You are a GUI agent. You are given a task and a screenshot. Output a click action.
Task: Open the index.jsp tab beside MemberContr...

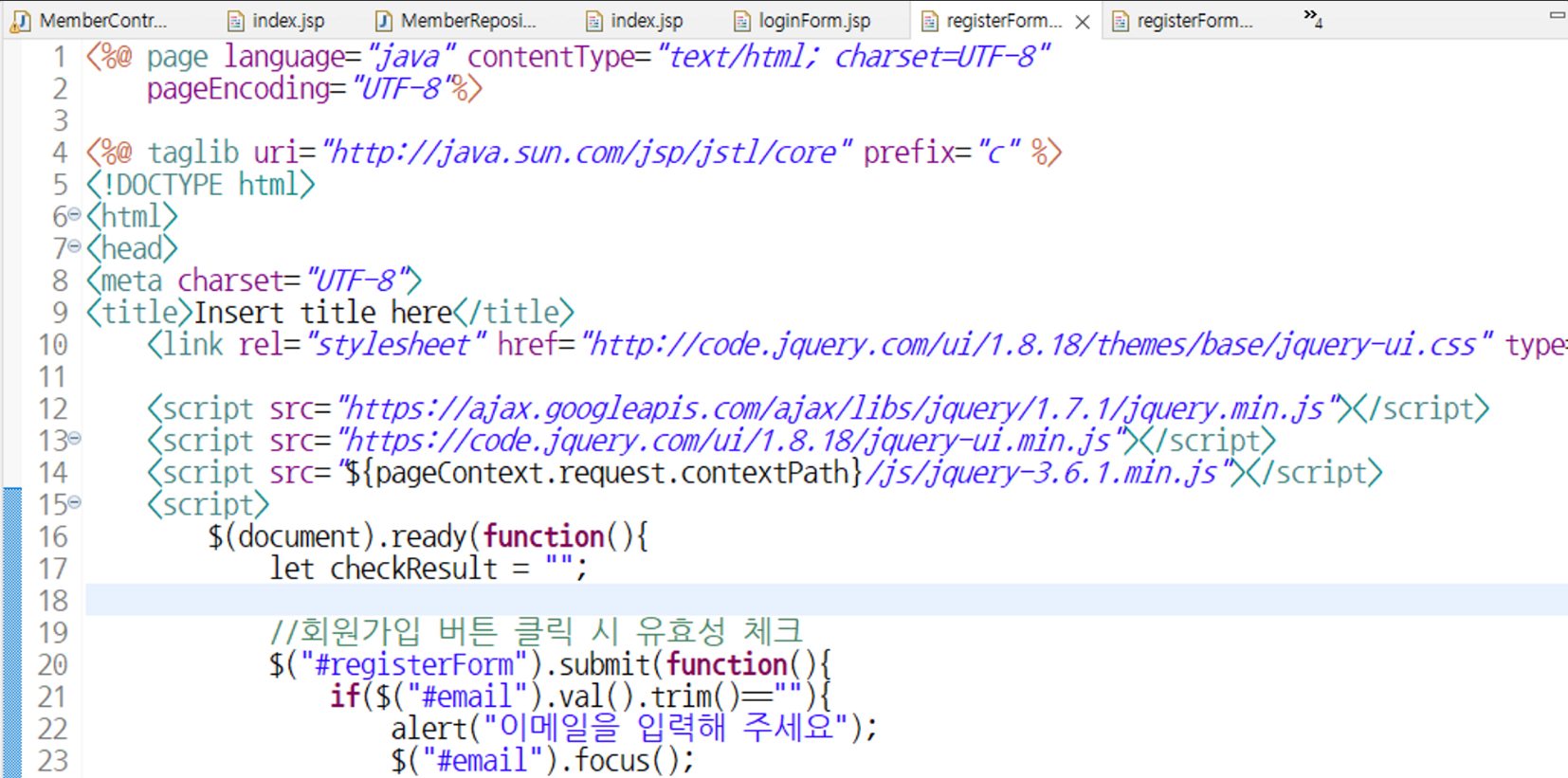click(x=277, y=20)
